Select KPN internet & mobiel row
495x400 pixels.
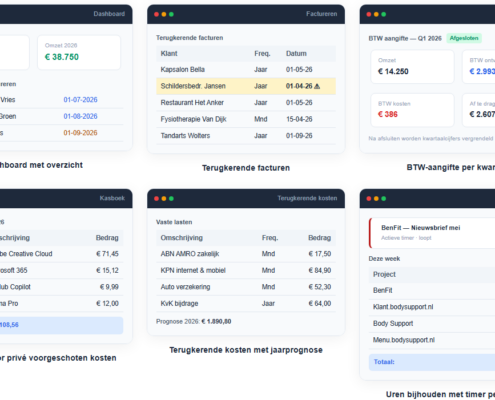point(246,270)
